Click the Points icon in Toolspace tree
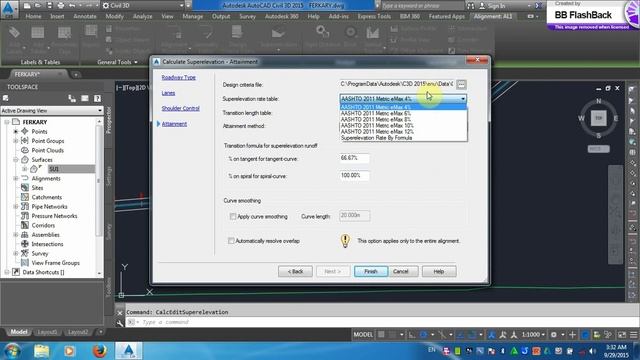The image size is (640, 360). [x=25, y=131]
